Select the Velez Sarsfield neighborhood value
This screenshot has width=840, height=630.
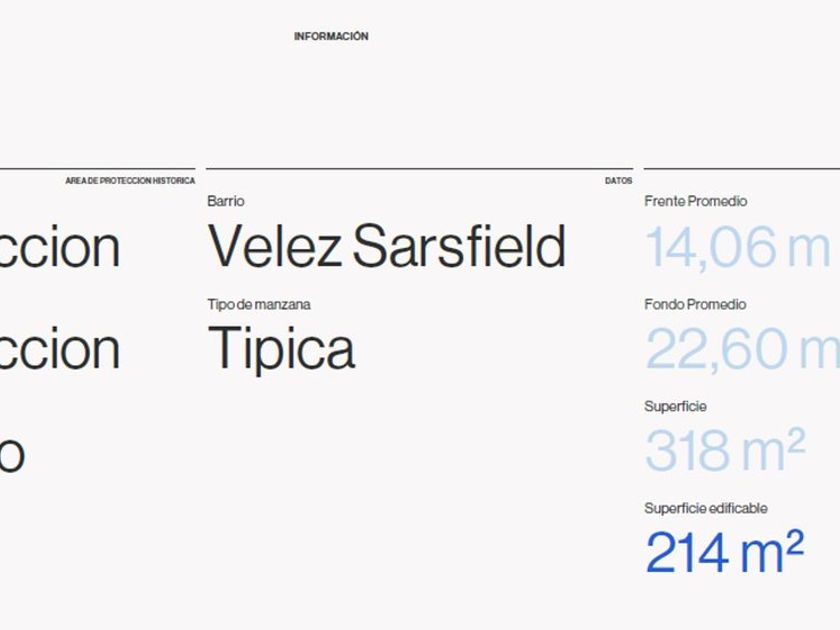386,247
